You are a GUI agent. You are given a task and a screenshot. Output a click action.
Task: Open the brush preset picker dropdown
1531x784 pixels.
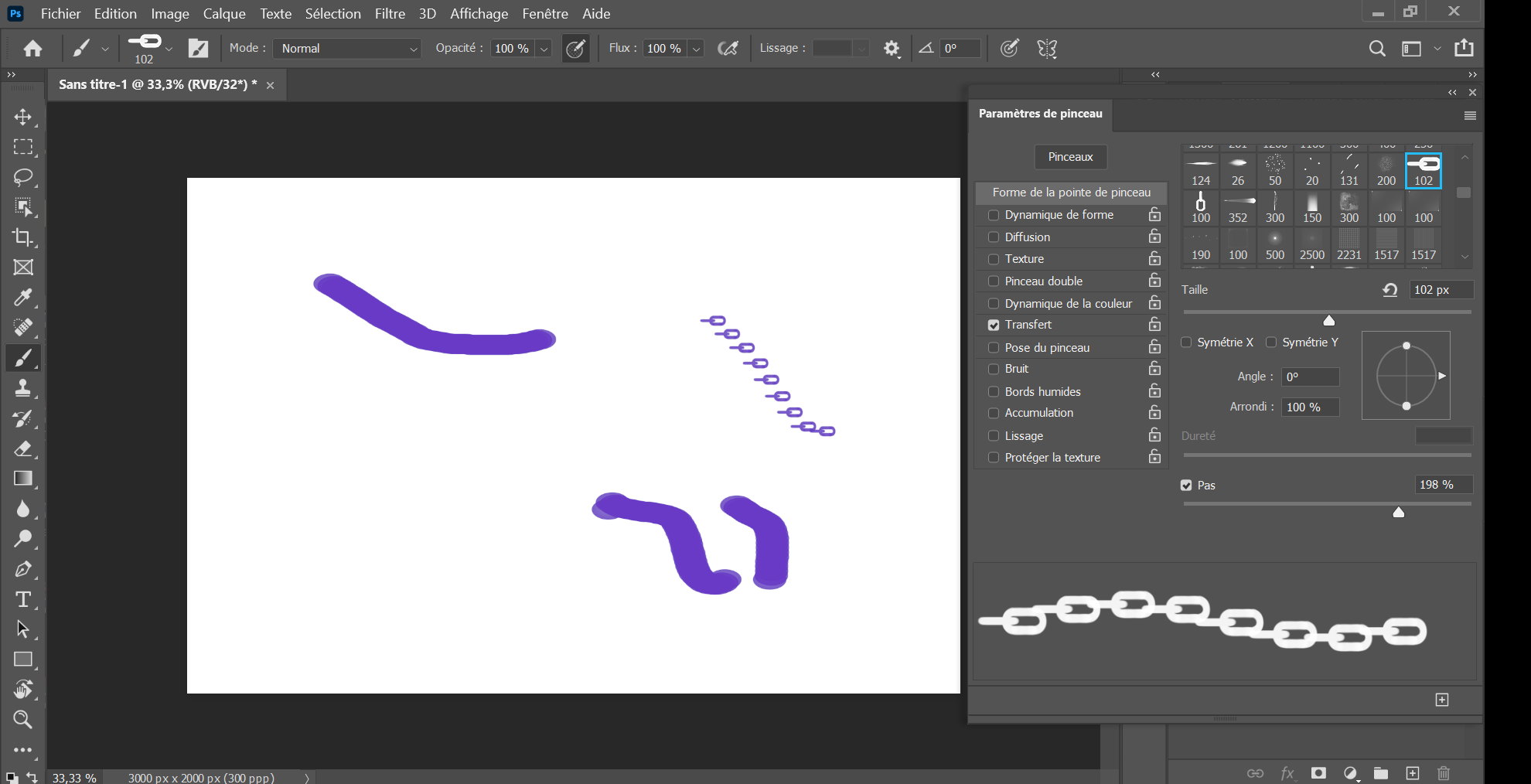click(169, 48)
